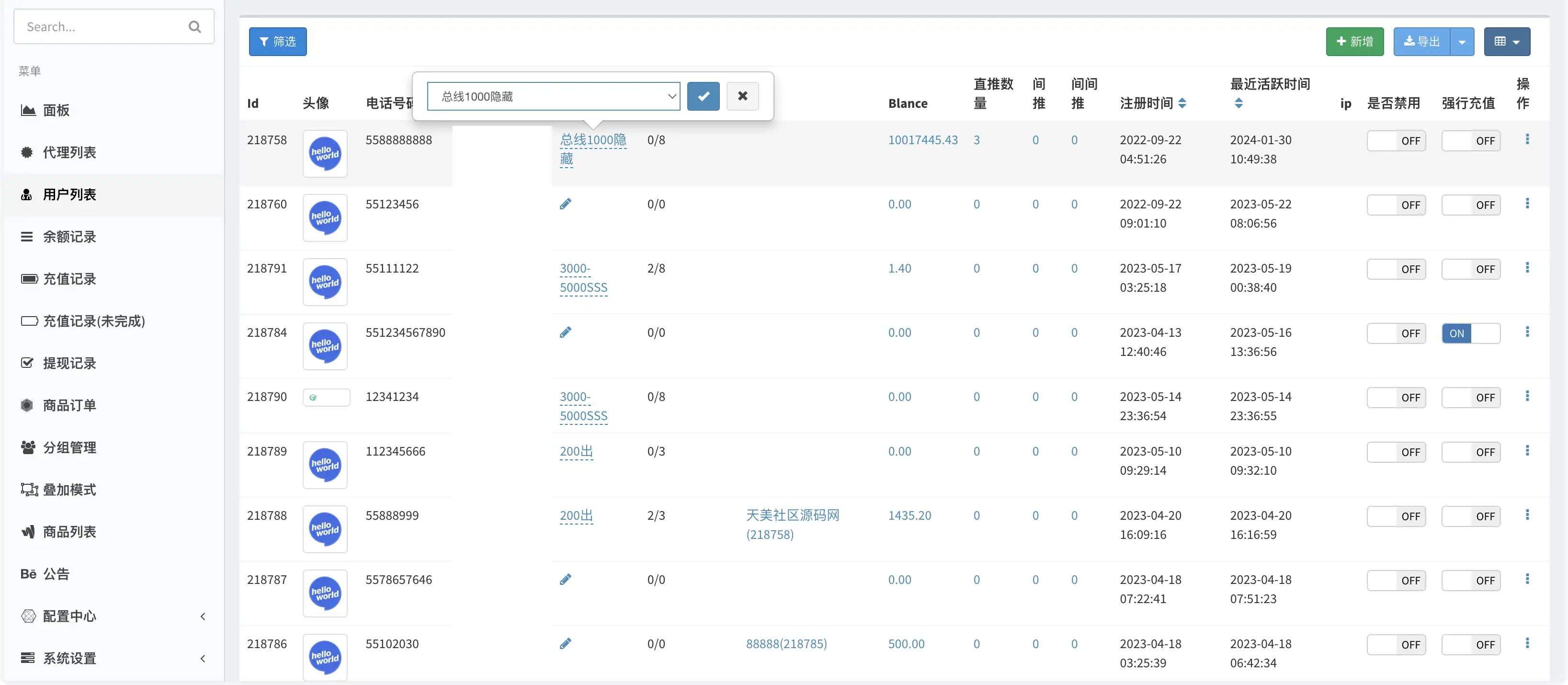Click the 筛选 filter button
This screenshot has height=685, width=1568.
coord(278,41)
